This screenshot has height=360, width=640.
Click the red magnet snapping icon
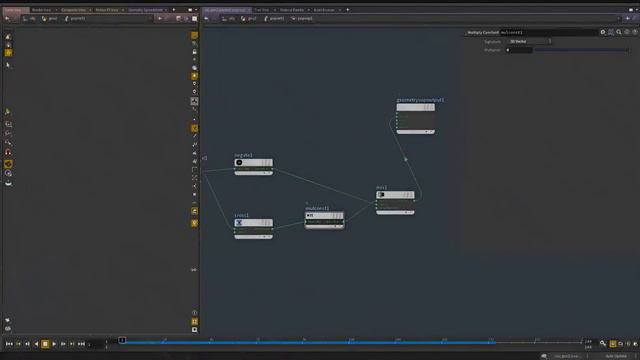(8, 152)
